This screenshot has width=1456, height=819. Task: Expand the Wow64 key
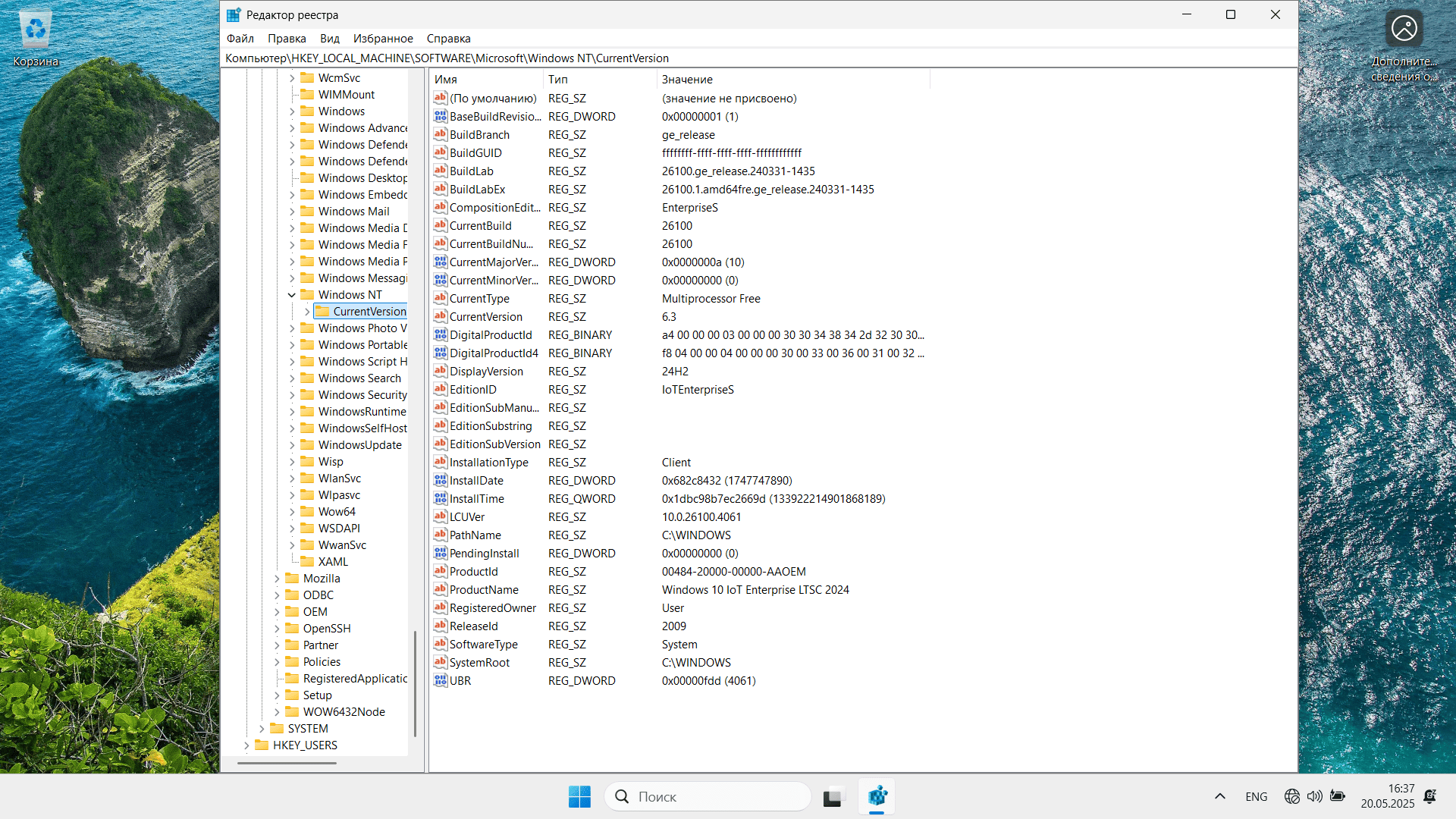(x=292, y=512)
